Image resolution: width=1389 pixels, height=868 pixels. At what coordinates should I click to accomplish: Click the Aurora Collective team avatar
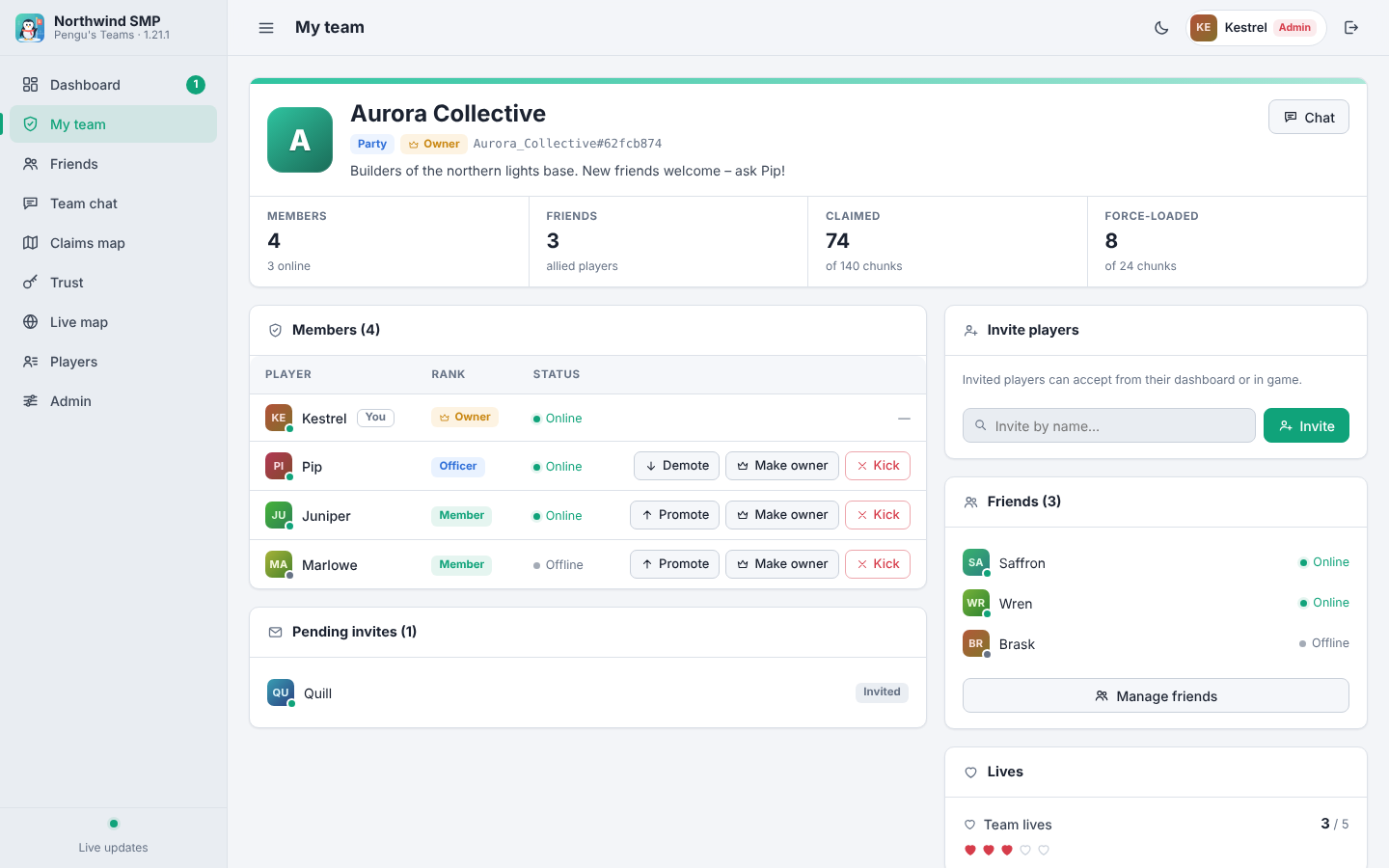coord(300,140)
